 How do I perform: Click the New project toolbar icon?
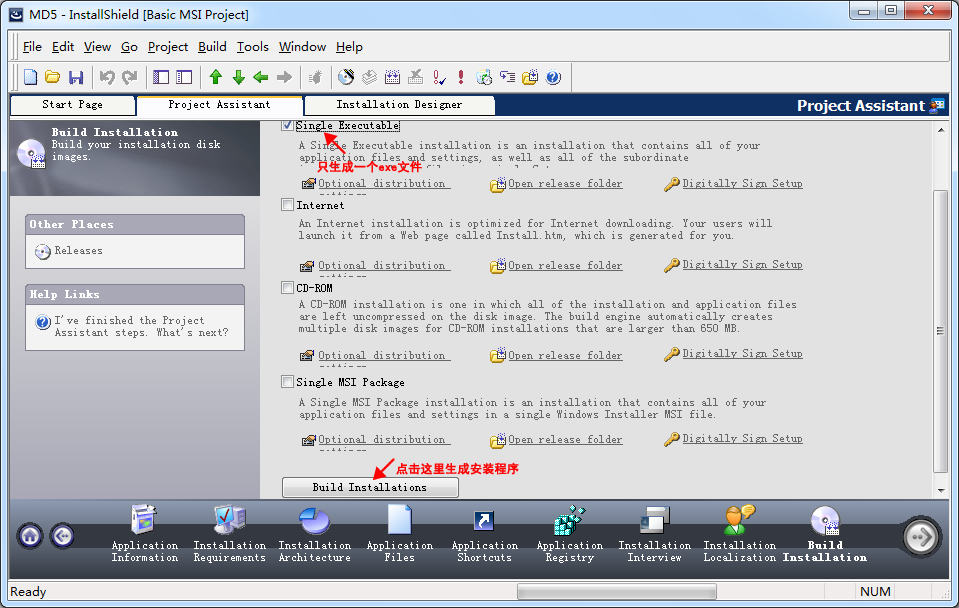[30, 77]
